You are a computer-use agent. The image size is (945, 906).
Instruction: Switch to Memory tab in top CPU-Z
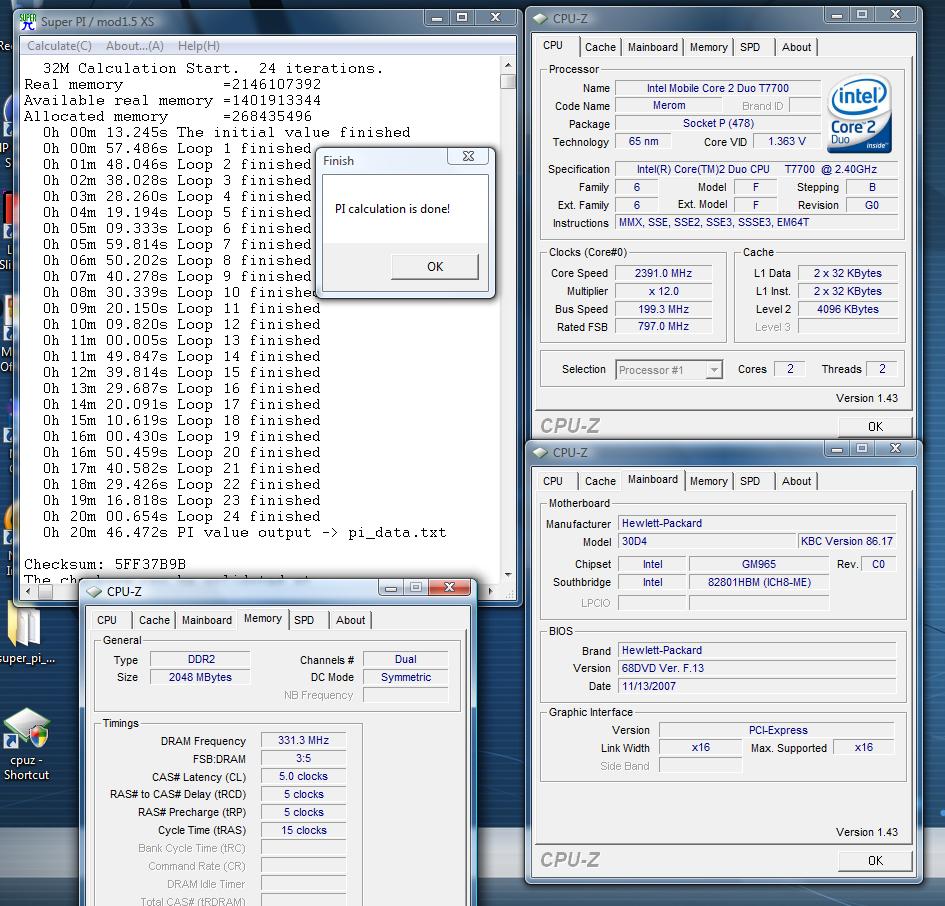coord(708,47)
